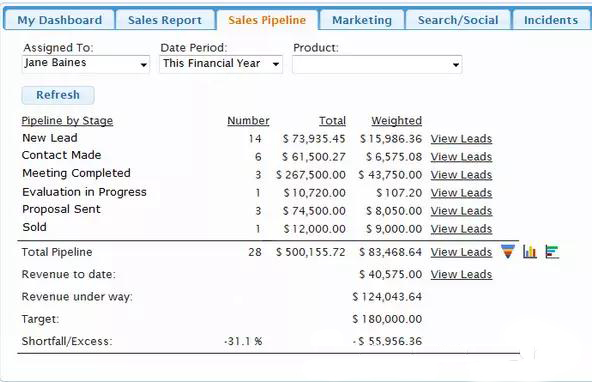Expand the Product dropdown
The image size is (592, 382).
pos(377,64)
